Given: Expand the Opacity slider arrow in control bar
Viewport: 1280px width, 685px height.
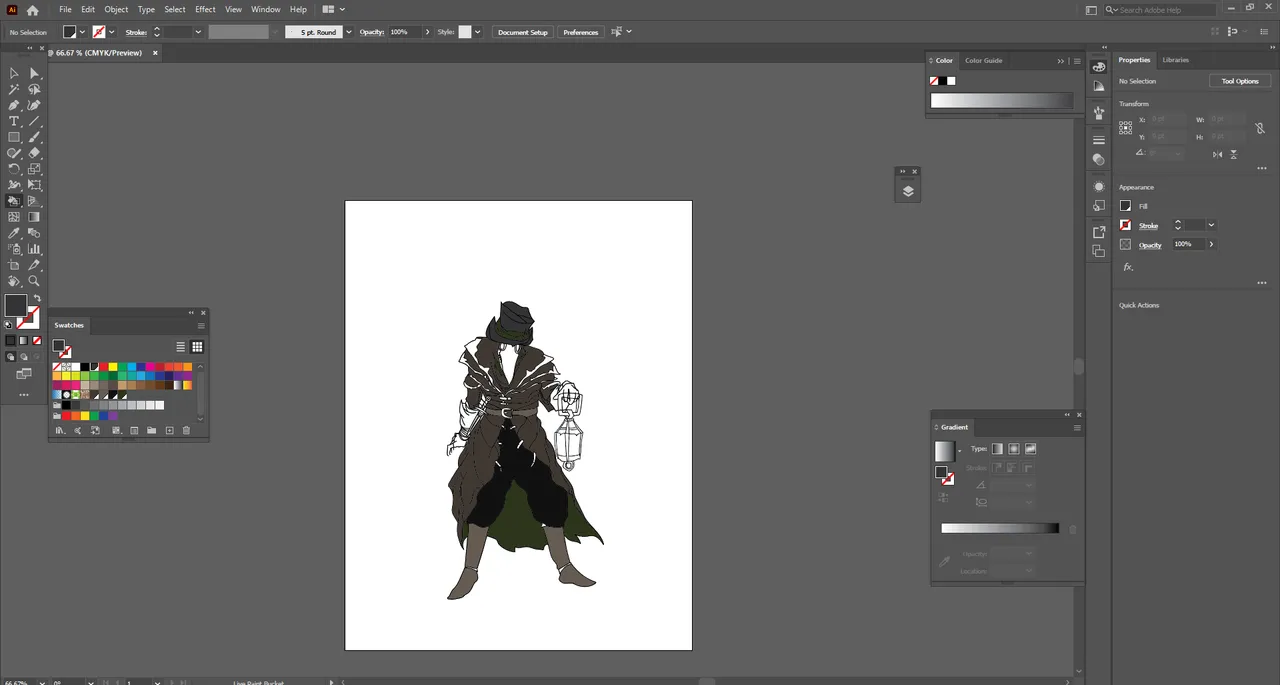Looking at the screenshot, I should pyautogui.click(x=427, y=32).
